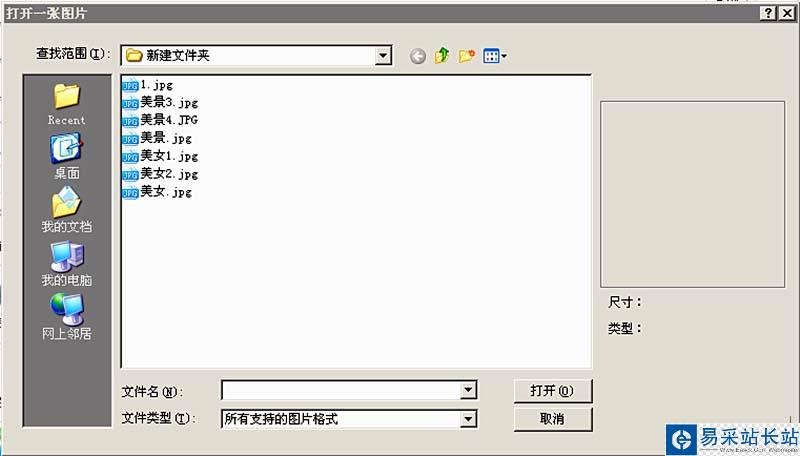Viewport: 800px width, 456px height.
Task: Open 我的文档 in the sidebar
Action: point(67,210)
